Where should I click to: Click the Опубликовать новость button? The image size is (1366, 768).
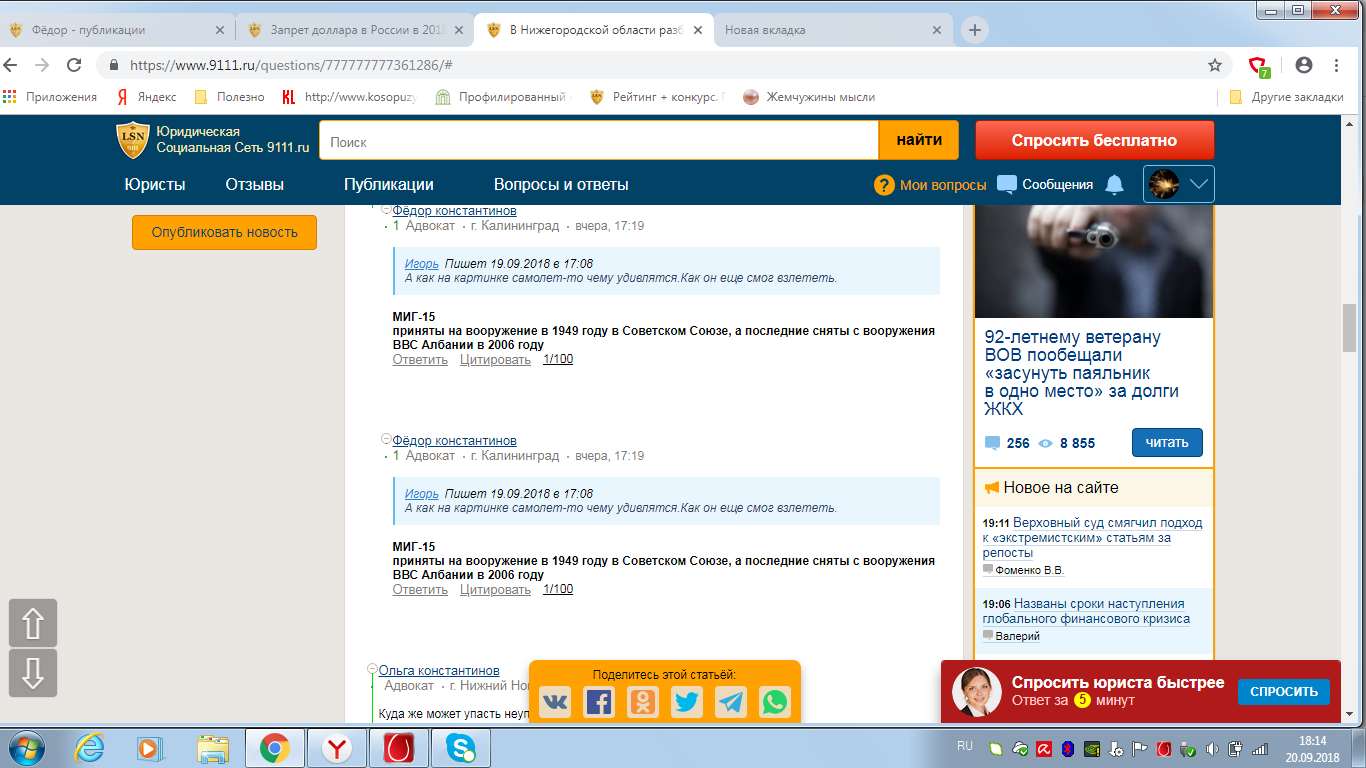coord(224,232)
